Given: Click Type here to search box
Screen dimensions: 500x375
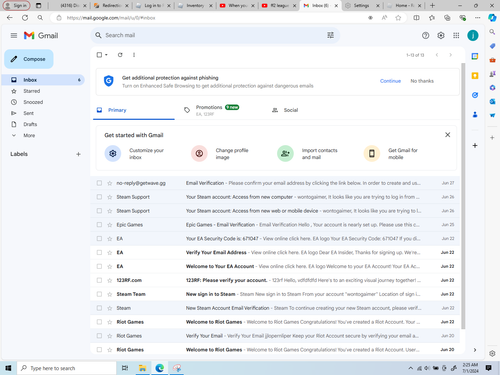Looking at the screenshot, I should click(67, 368).
